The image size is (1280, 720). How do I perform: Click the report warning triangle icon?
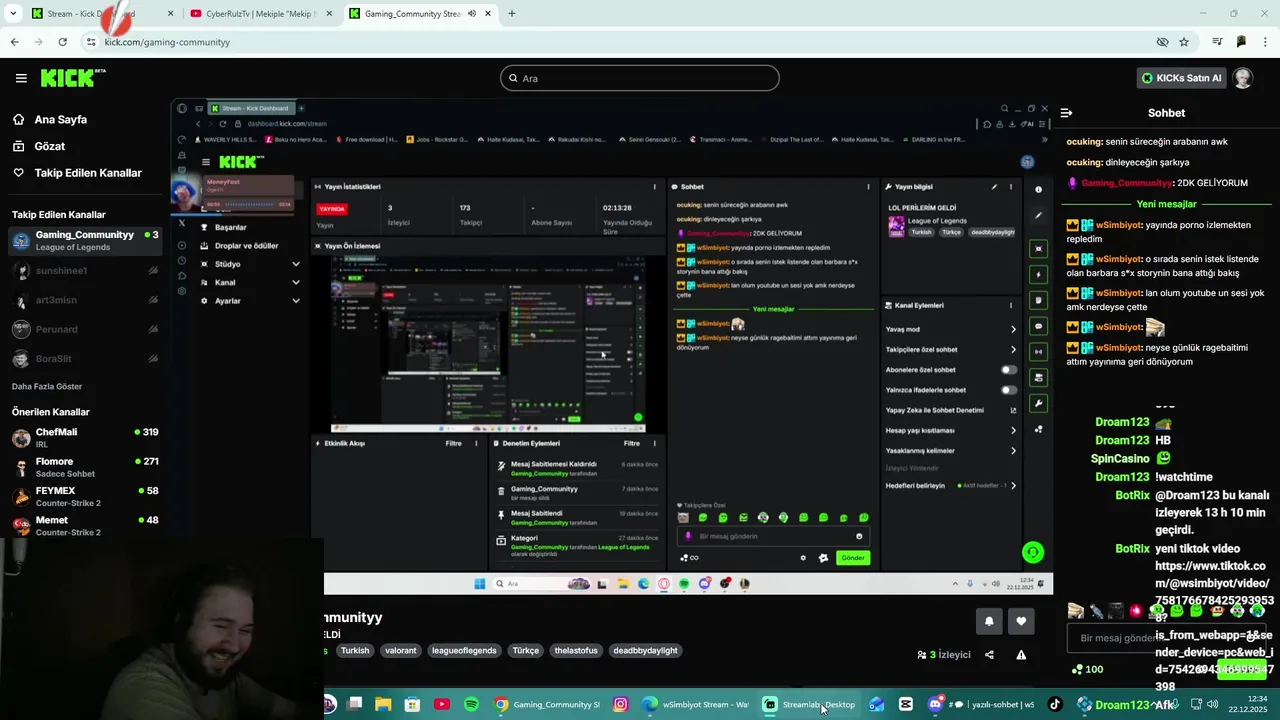point(1021,655)
